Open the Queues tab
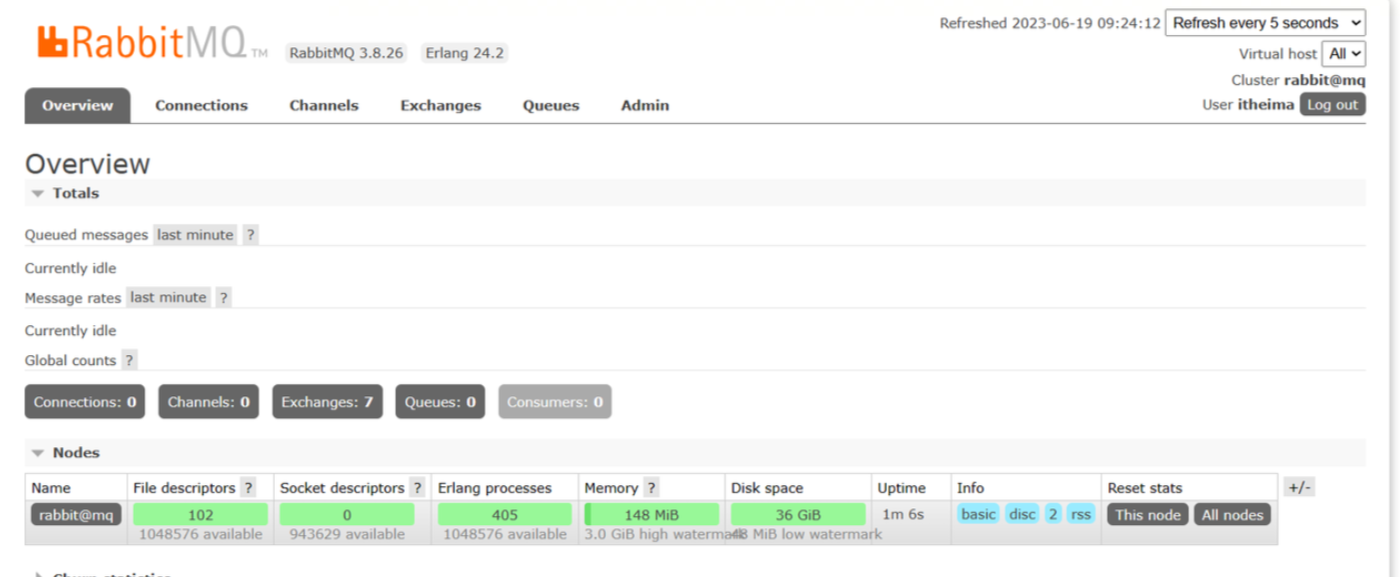This screenshot has width=1400, height=577. tap(550, 105)
